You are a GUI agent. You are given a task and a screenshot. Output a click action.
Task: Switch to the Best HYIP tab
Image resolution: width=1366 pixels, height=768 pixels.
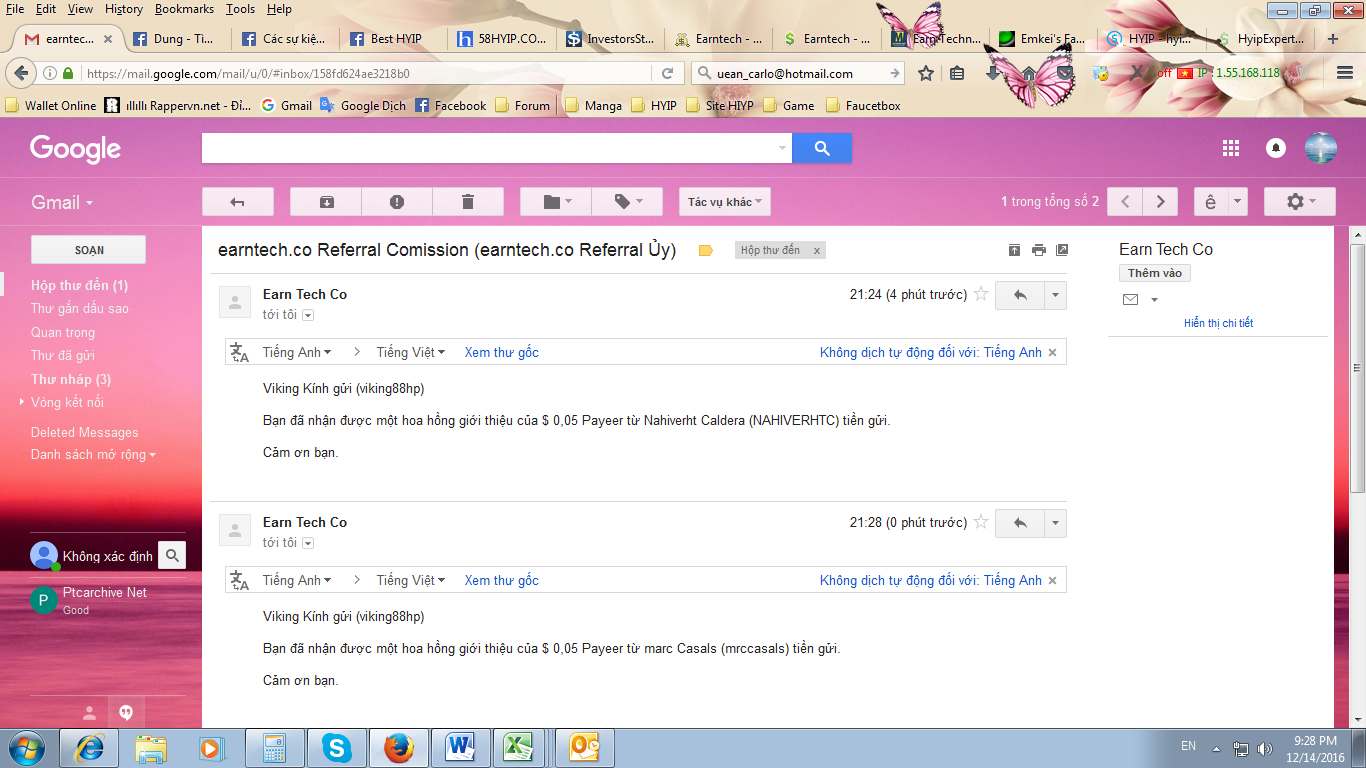(394, 39)
